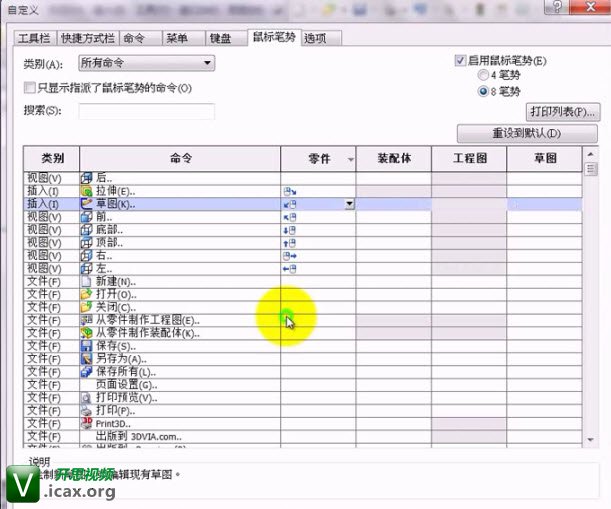Switch to the 键盘 tab

[220, 38]
